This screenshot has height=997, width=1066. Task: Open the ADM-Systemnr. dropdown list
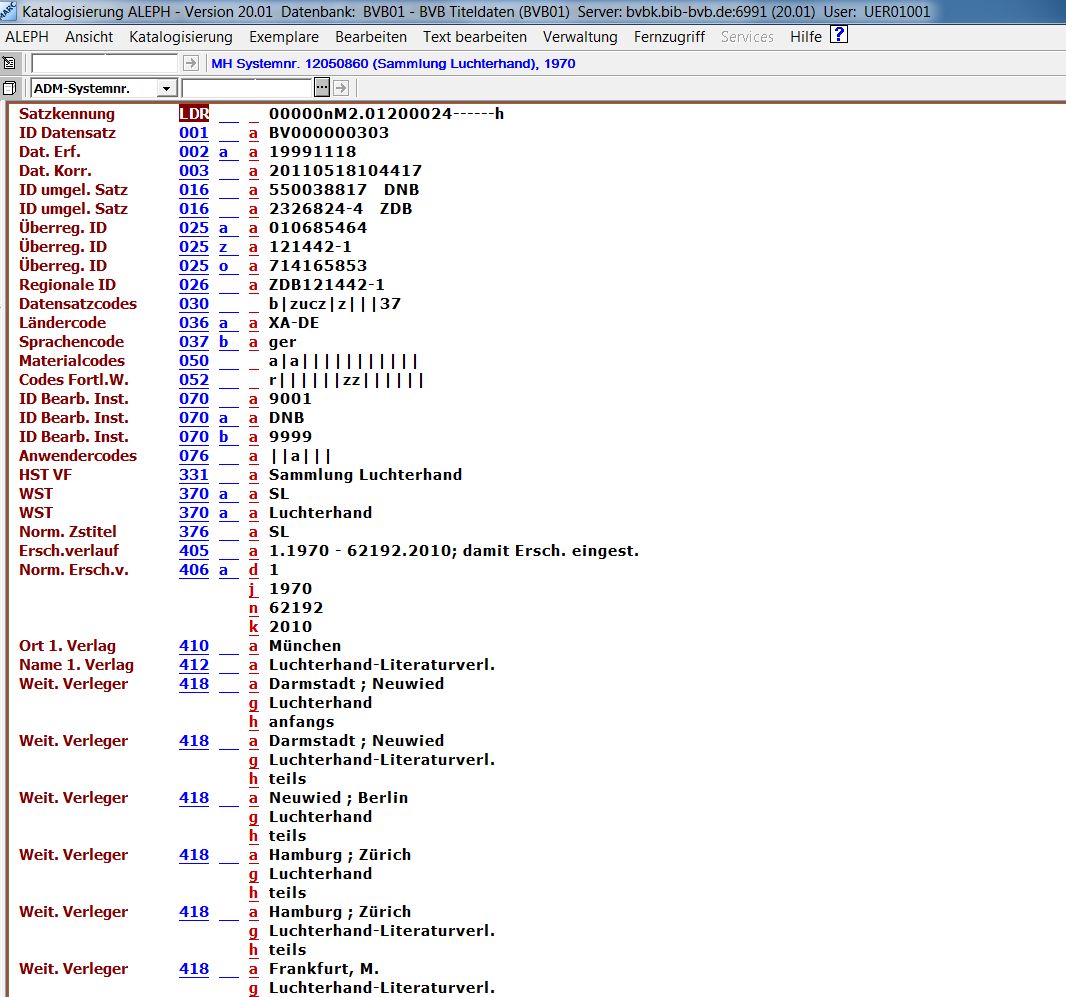167,88
